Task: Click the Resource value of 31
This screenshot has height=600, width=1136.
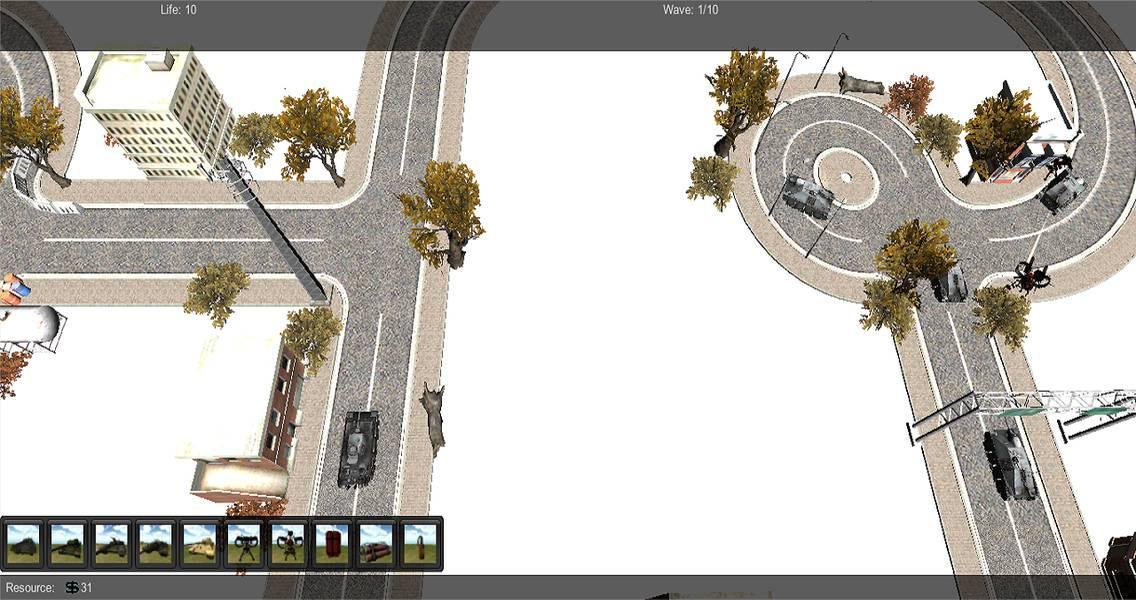Action: pos(88,585)
